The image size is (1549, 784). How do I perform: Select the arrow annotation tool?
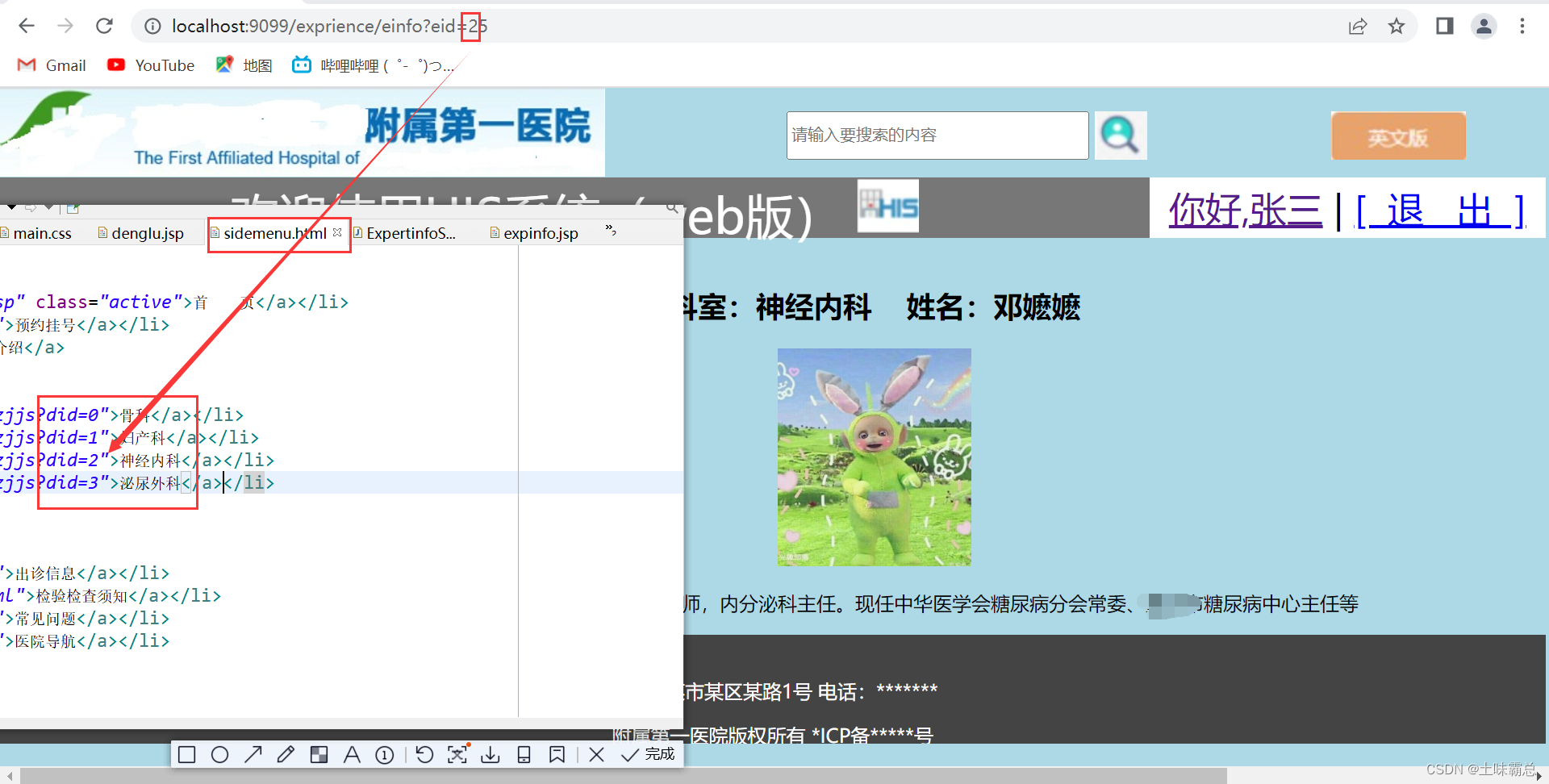[253, 755]
